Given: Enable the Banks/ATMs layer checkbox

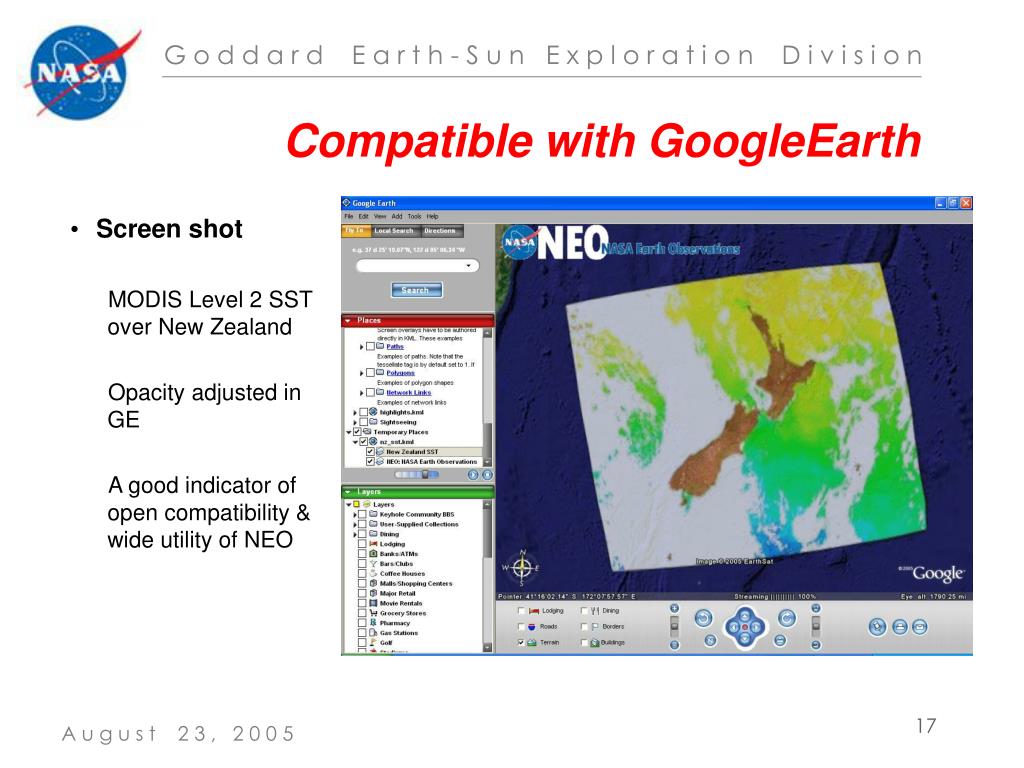Looking at the screenshot, I should coord(362,554).
